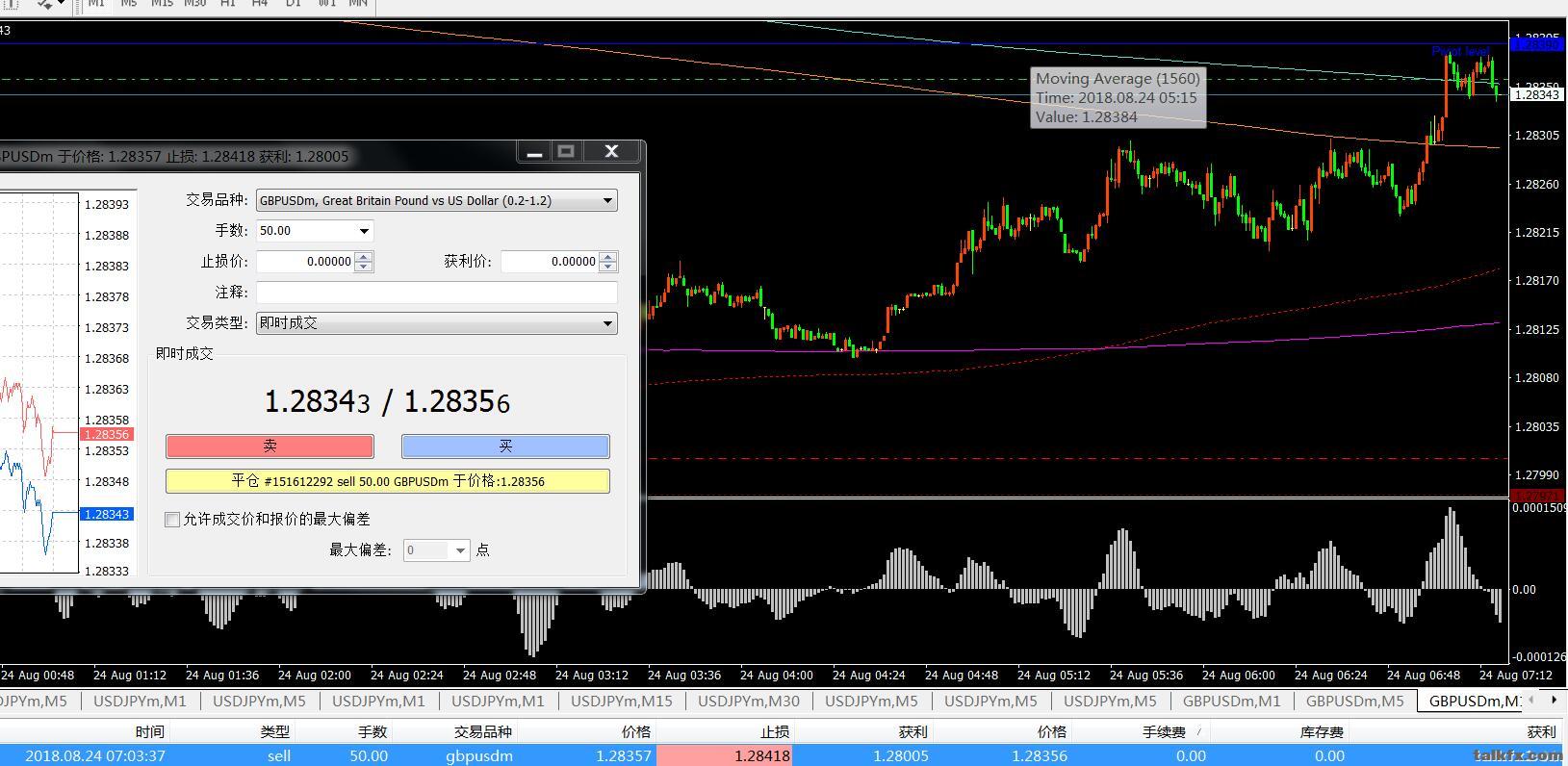The height and width of the screenshot is (766, 1568).
Task: Click the red 1.28356 ask label in tick chart
Action: (x=107, y=435)
